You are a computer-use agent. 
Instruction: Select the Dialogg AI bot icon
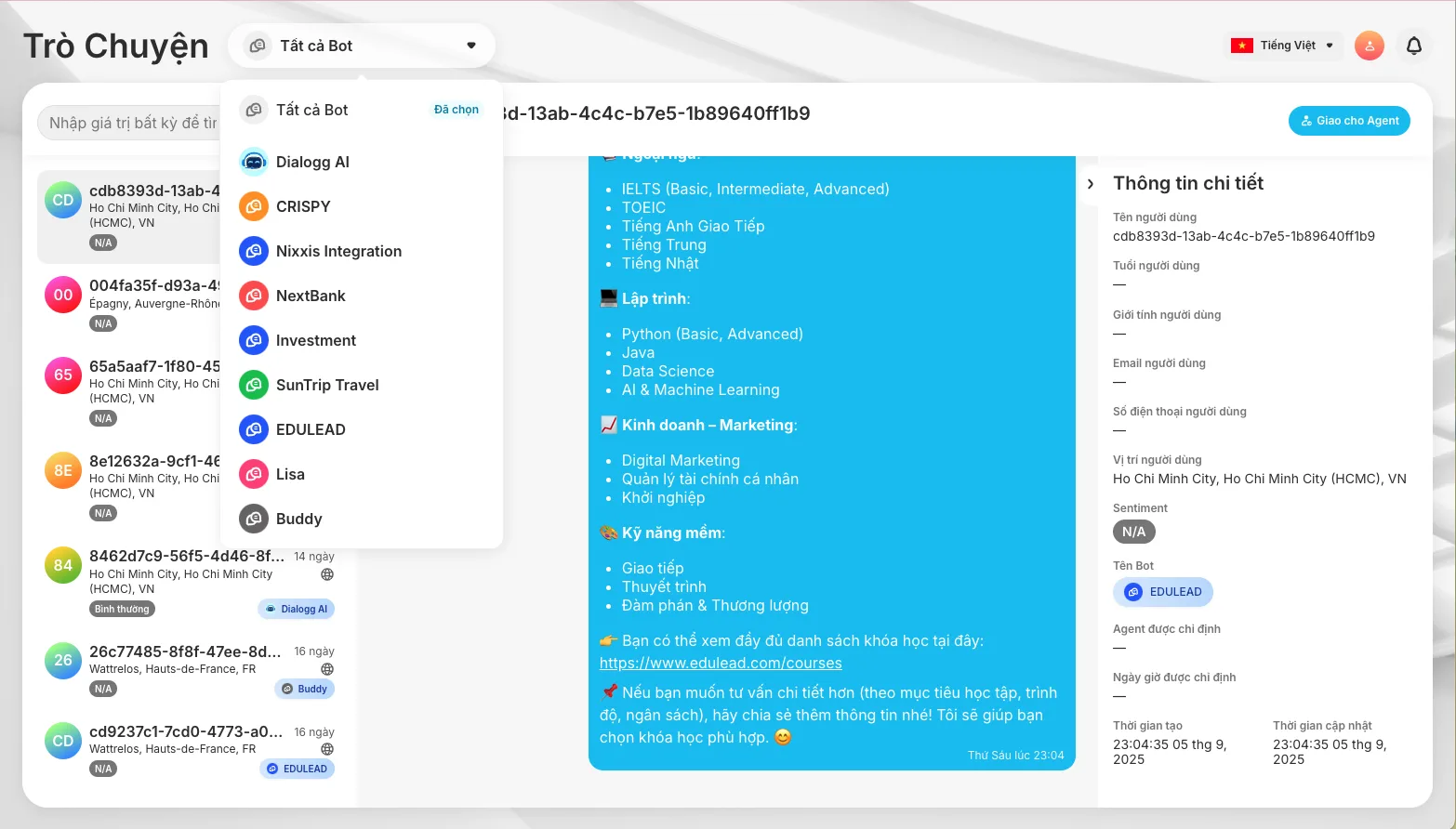pos(252,162)
